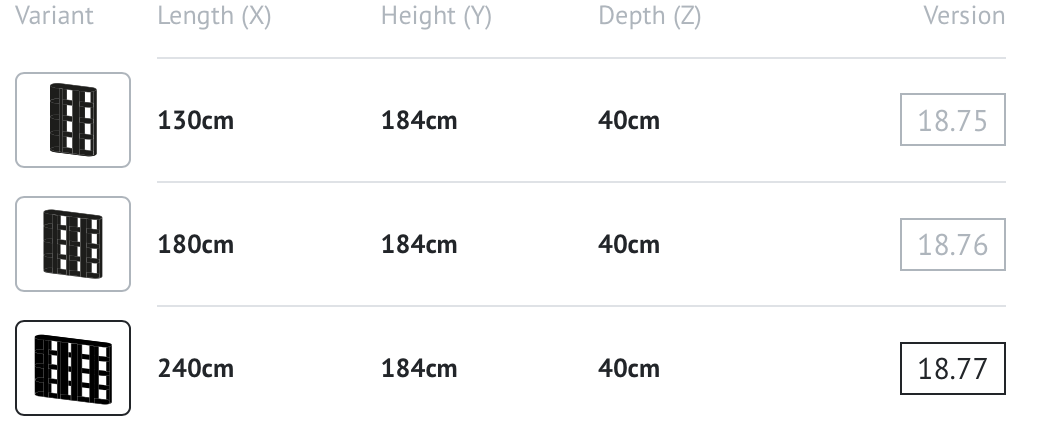Viewport: 1048px width, 428px height.
Task: Select the 240cm shelf variant thumbnail
Action: (73, 368)
